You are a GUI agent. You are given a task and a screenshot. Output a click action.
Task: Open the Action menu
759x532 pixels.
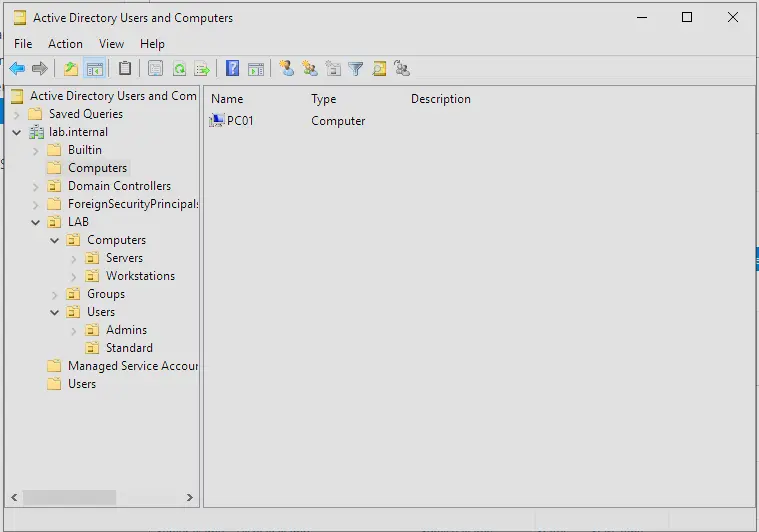pyautogui.click(x=65, y=44)
